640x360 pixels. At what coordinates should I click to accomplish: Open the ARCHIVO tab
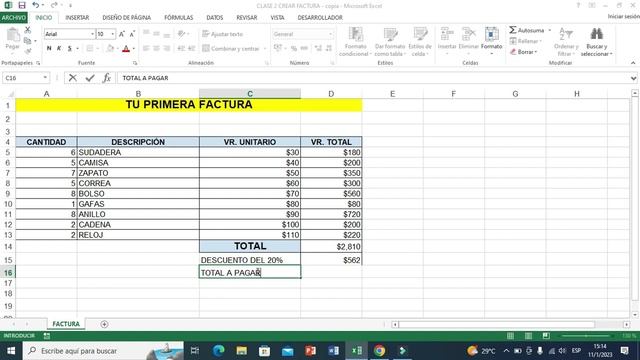pyautogui.click(x=13, y=18)
